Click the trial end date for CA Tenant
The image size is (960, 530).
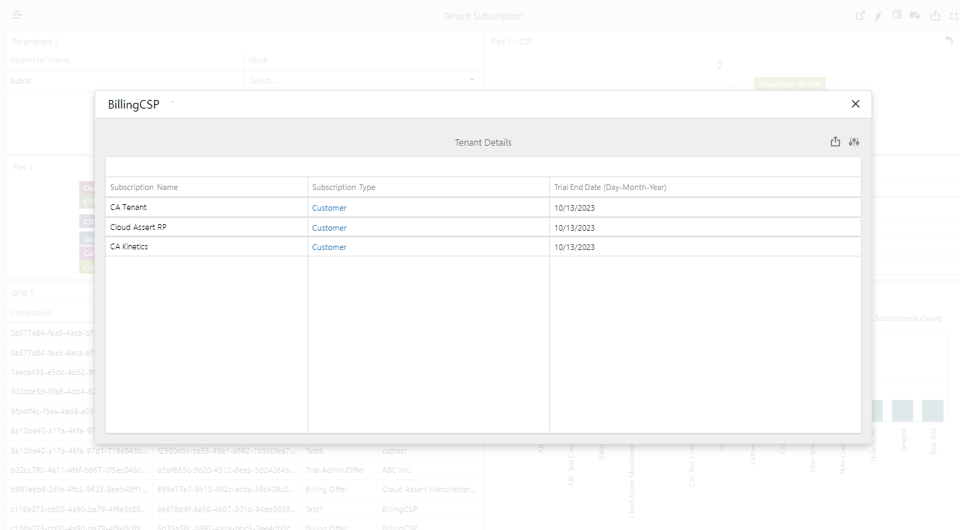coord(574,208)
